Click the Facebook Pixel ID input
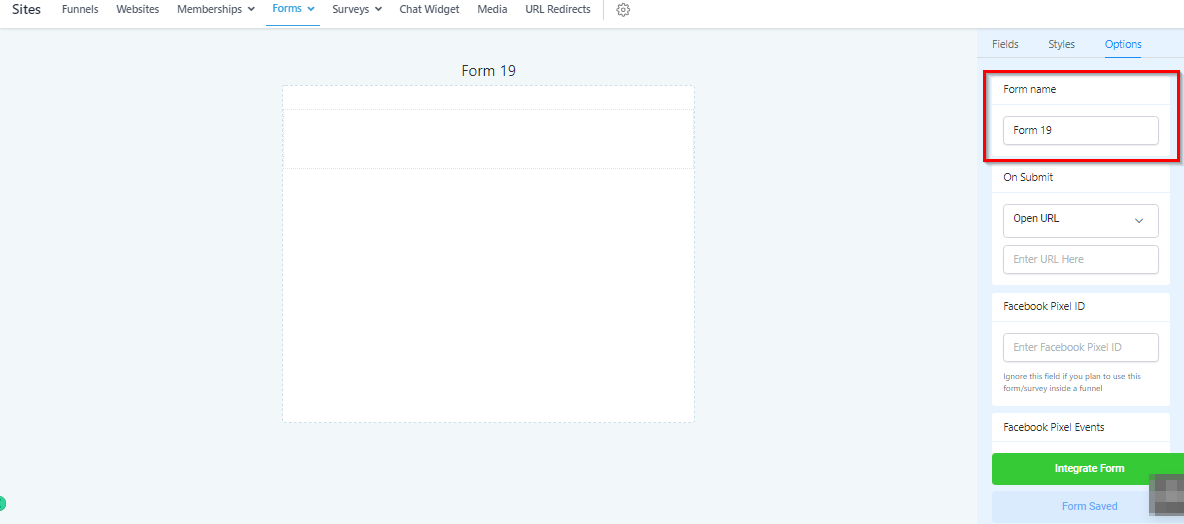1184x524 pixels. tap(1080, 348)
